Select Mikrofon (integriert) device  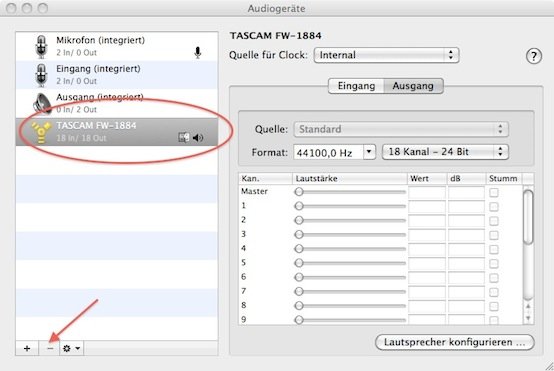click(117, 46)
